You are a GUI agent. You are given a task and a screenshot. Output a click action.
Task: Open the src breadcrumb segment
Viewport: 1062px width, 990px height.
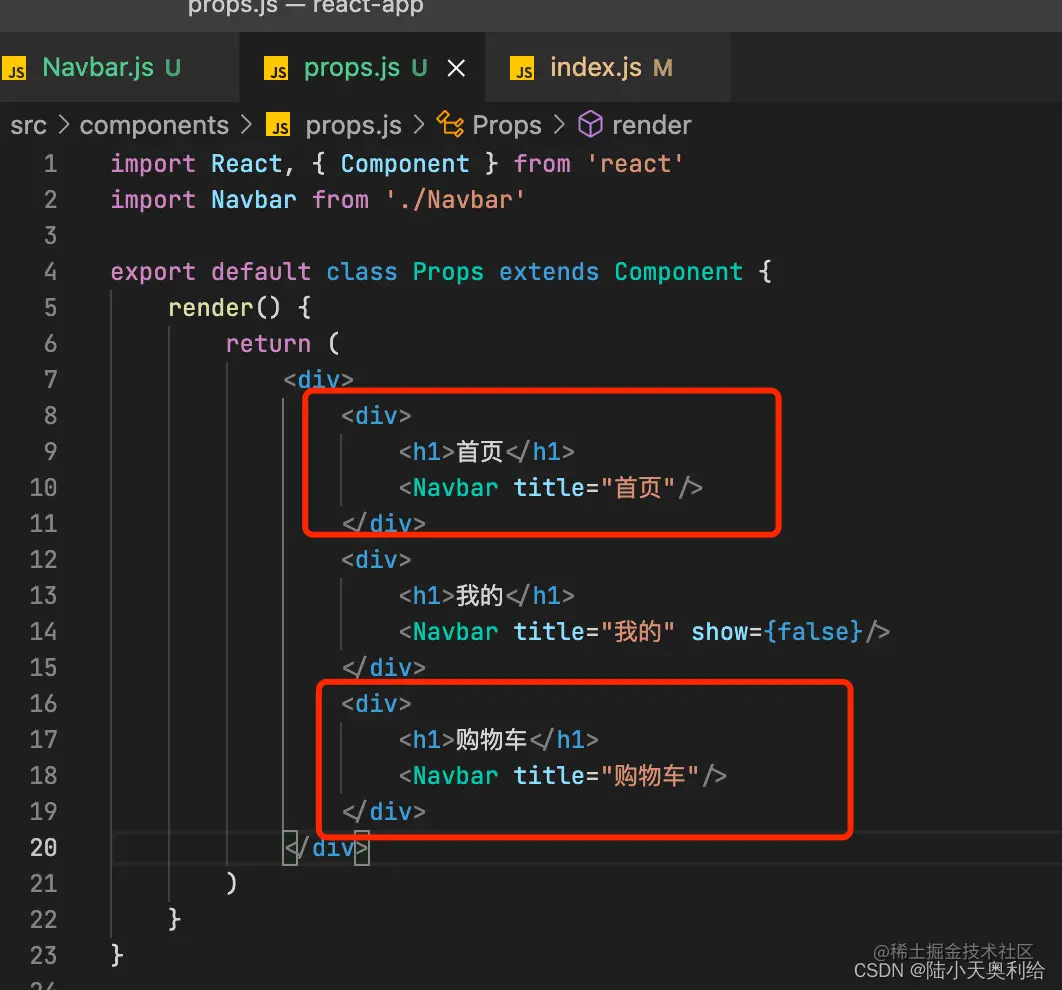28,125
